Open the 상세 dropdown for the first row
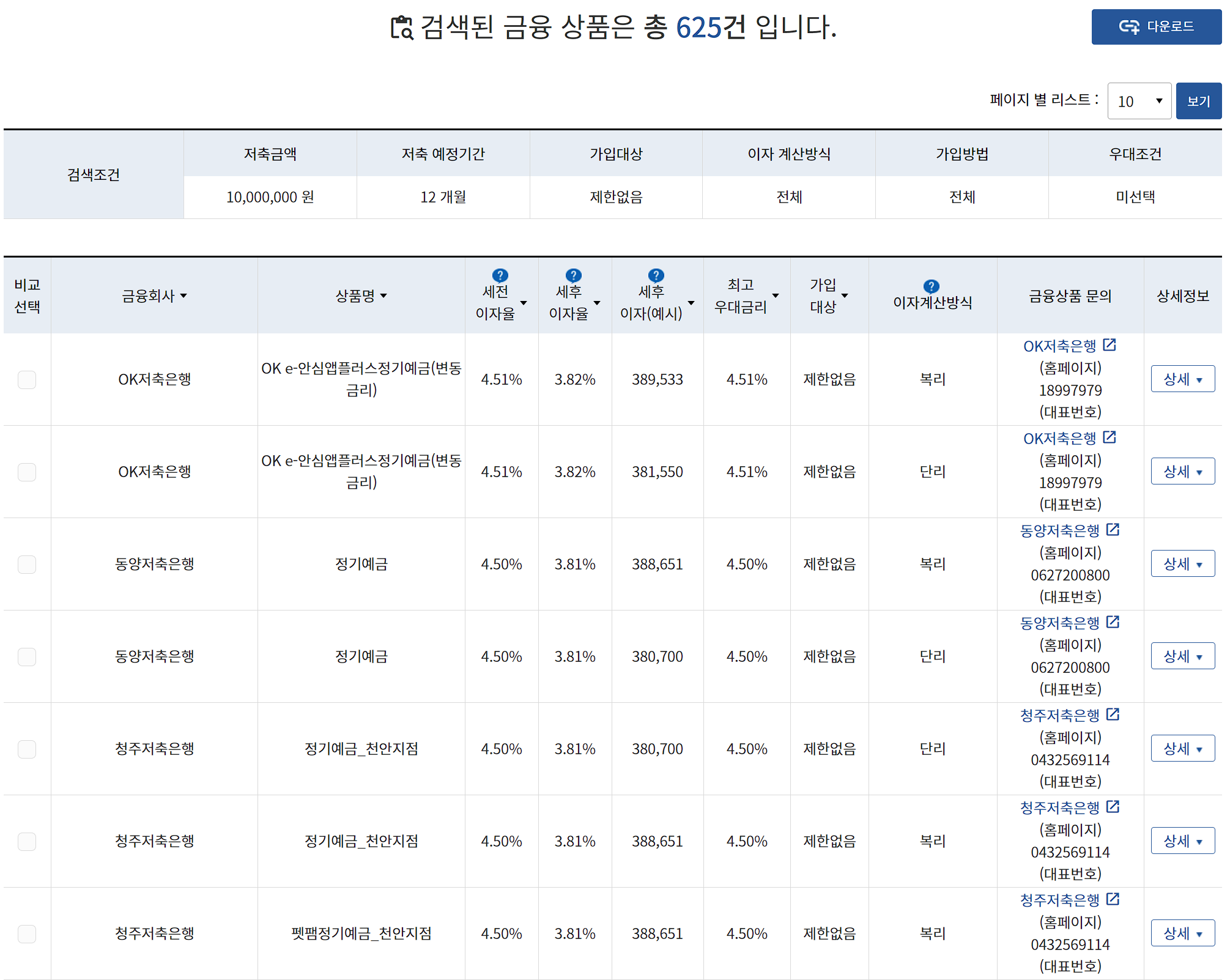Viewport: 1230px width, 980px height. point(1182,379)
